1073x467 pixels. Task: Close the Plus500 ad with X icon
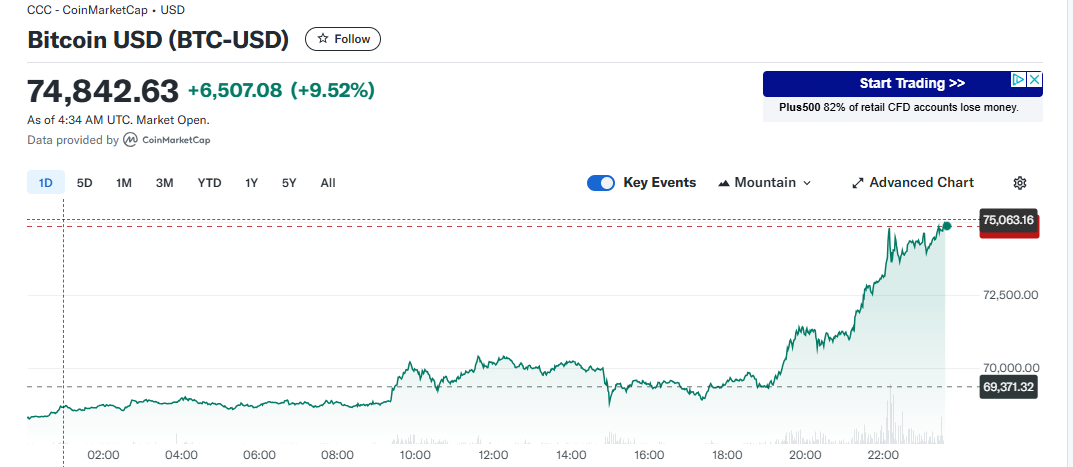click(1035, 79)
